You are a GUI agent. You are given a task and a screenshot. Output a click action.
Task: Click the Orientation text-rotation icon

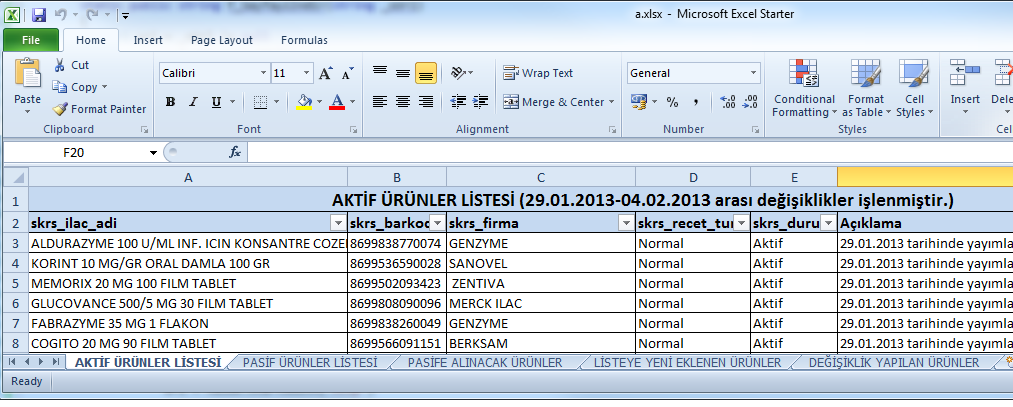(459, 73)
